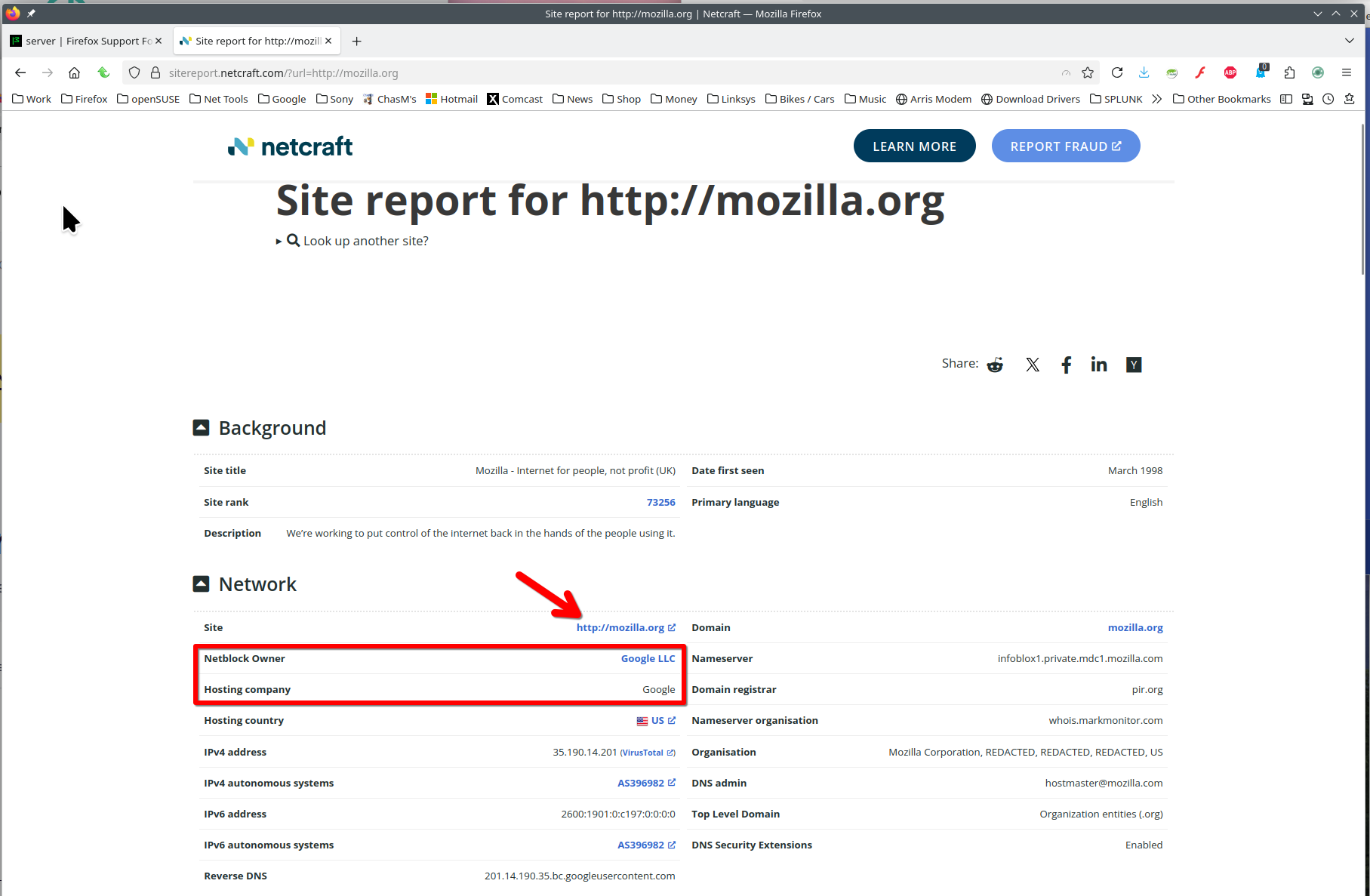Open the Money bookmarks folder
The image size is (1370, 896).
coord(673,99)
